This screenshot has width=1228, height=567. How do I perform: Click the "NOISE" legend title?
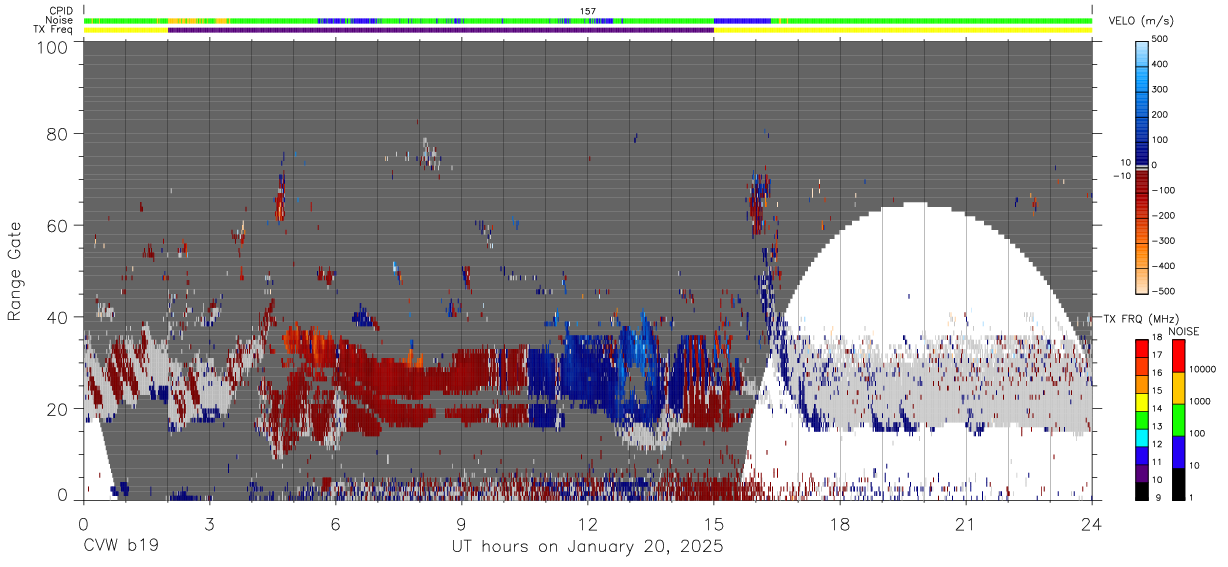tap(1184, 331)
